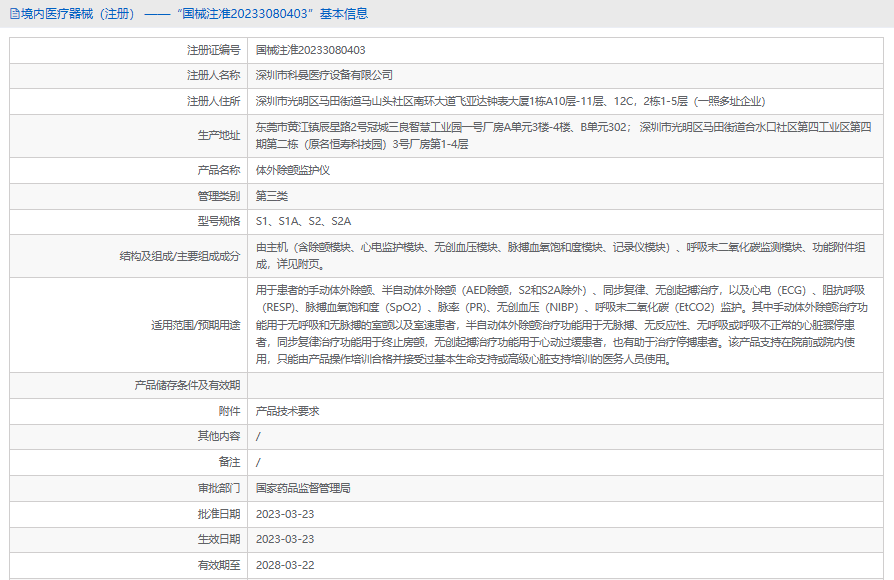The height and width of the screenshot is (580, 894).
Task: Select the registrant 深圳市科曼医疗设备有限公司
Action: coord(324,75)
